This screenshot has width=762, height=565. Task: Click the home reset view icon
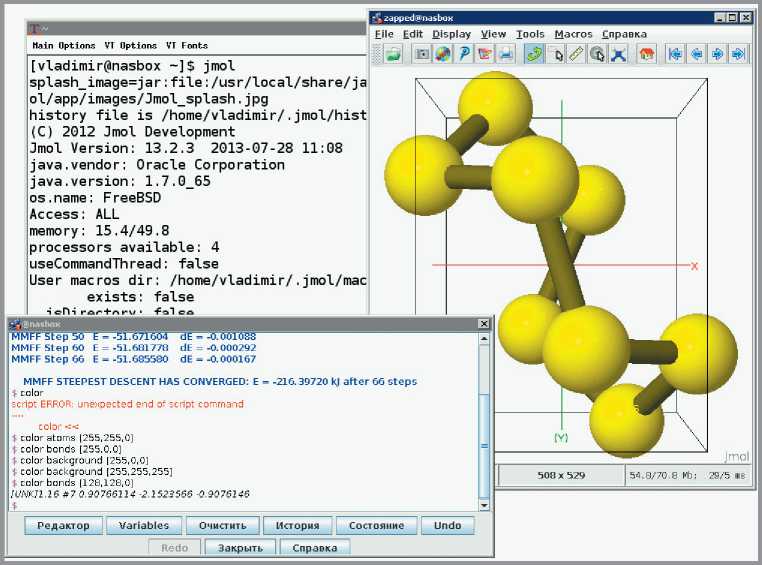[x=646, y=54]
